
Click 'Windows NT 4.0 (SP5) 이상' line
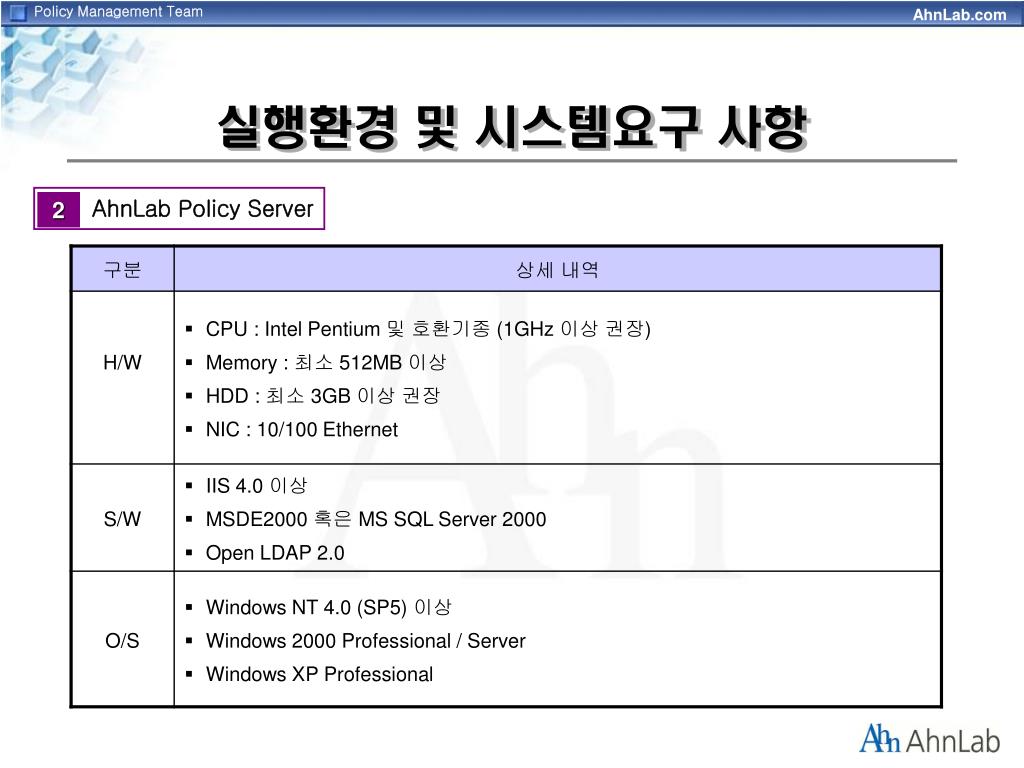pos(328,607)
